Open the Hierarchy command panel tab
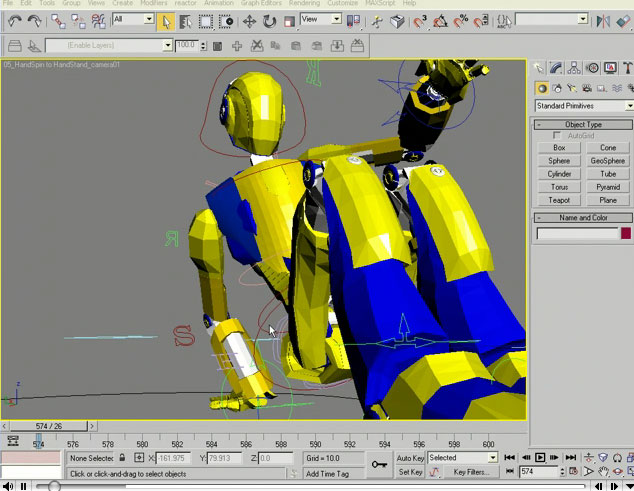The width and height of the screenshot is (634, 491). click(x=575, y=68)
